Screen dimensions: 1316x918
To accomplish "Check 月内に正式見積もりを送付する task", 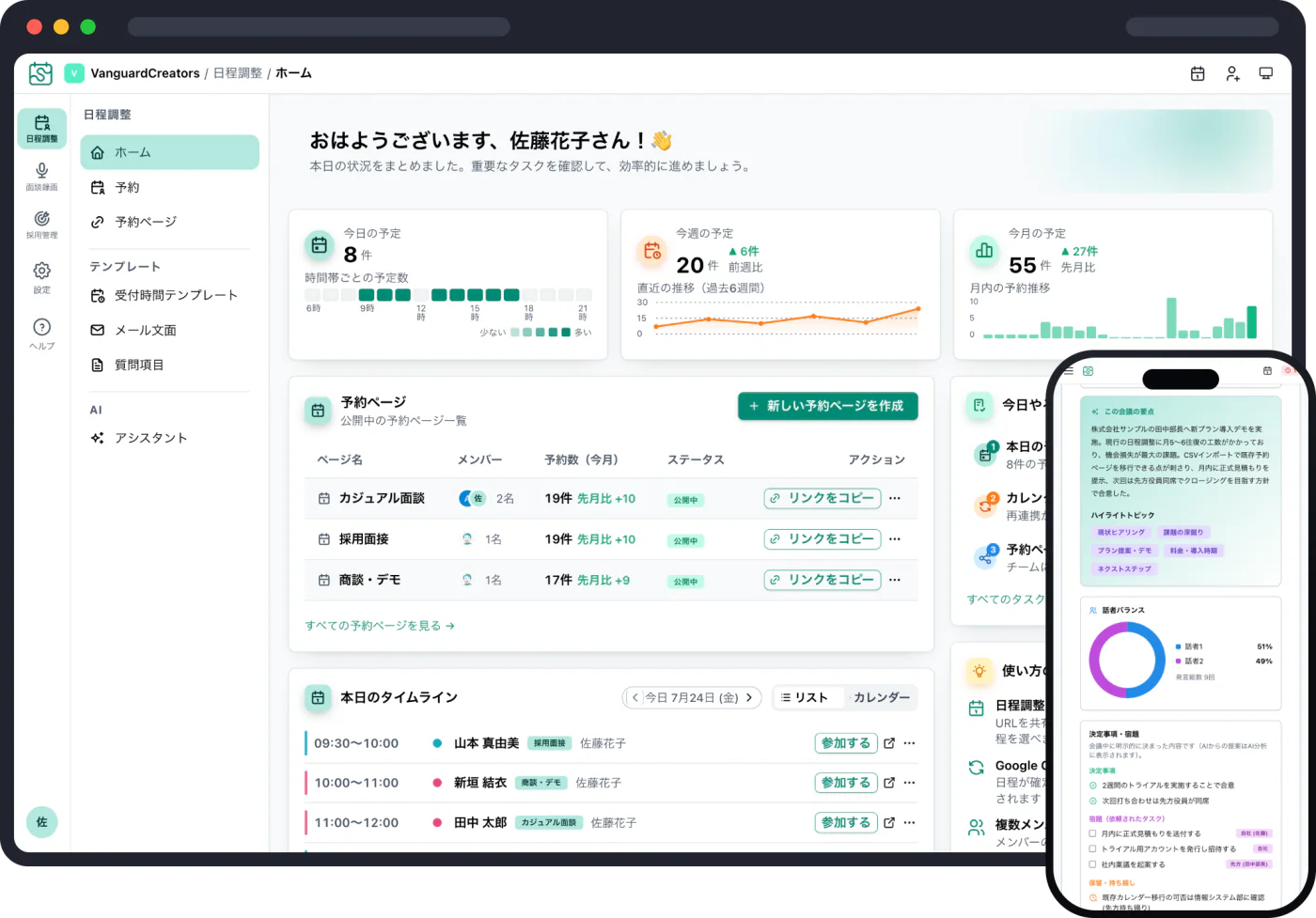I will tap(1092, 833).
